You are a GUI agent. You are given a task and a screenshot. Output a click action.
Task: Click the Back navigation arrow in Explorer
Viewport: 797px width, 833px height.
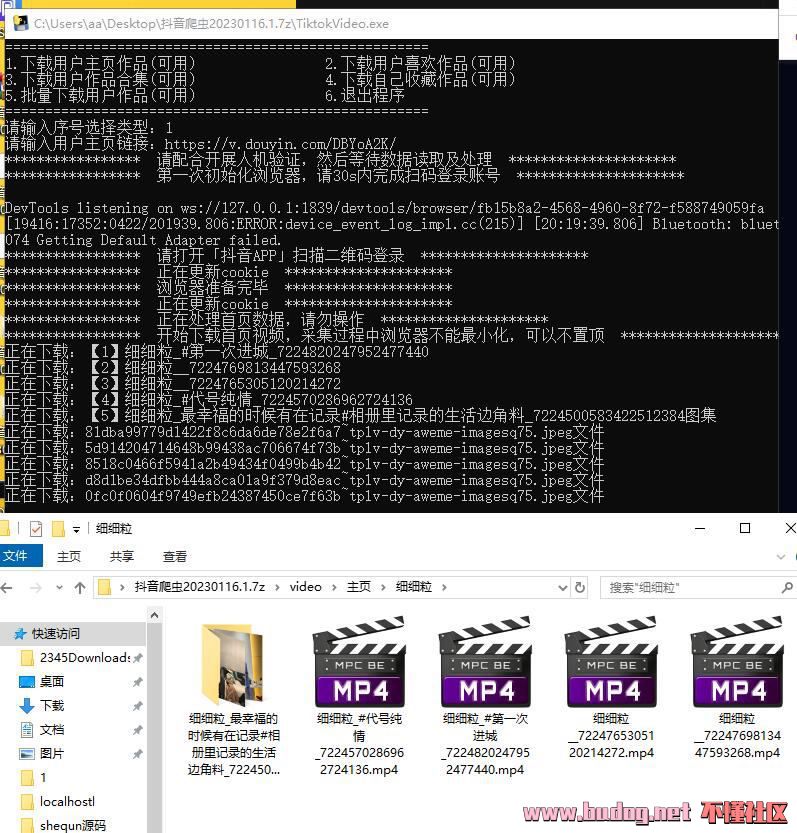[x=7, y=588]
